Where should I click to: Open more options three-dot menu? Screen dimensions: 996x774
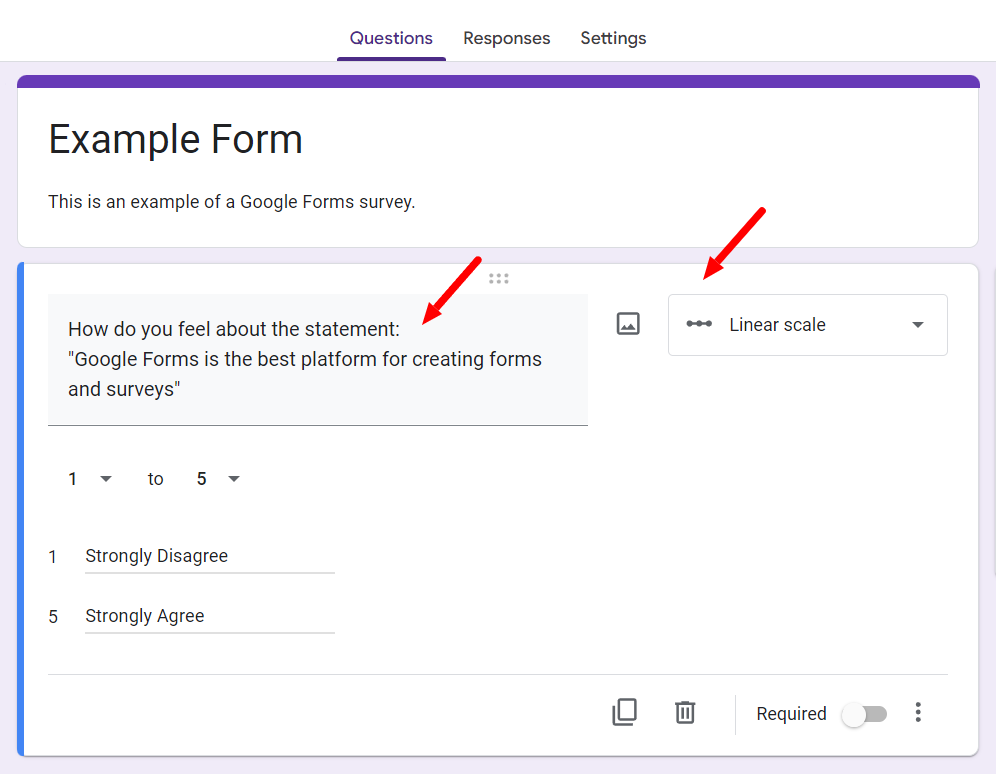tap(918, 712)
